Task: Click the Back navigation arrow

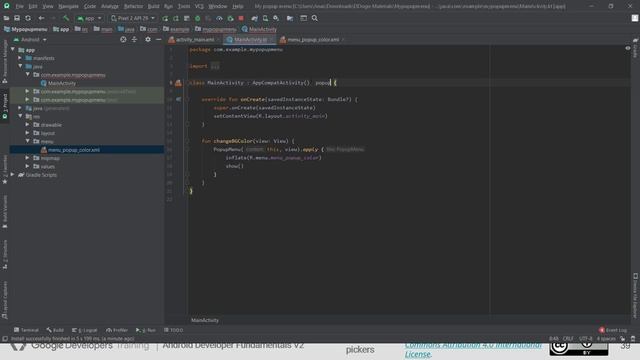Action: (41, 18)
